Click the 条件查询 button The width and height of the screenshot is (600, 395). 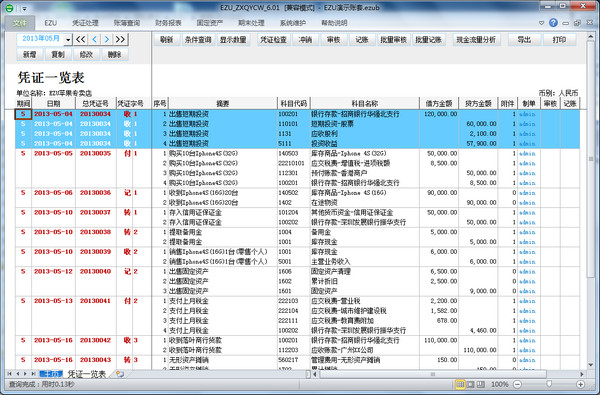click(198, 39)
